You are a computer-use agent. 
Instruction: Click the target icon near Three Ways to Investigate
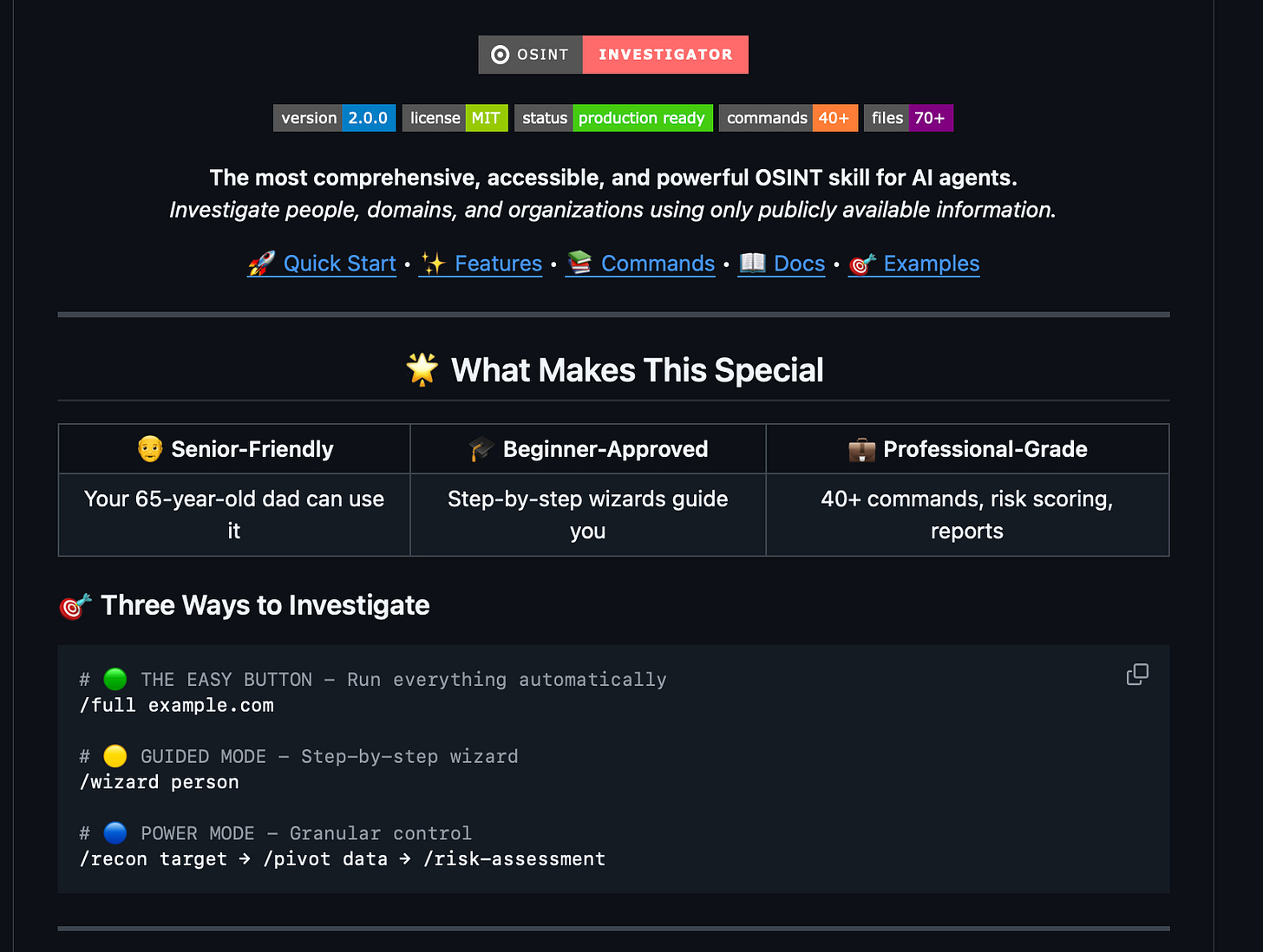(x=74, y=605)
